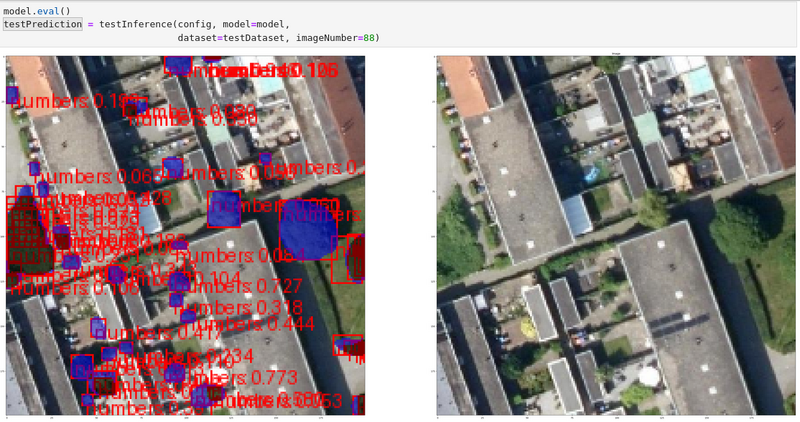Click the 'numbers 0.727' detection label
Viewport: 800px width, 422px height.
point(246,286)
